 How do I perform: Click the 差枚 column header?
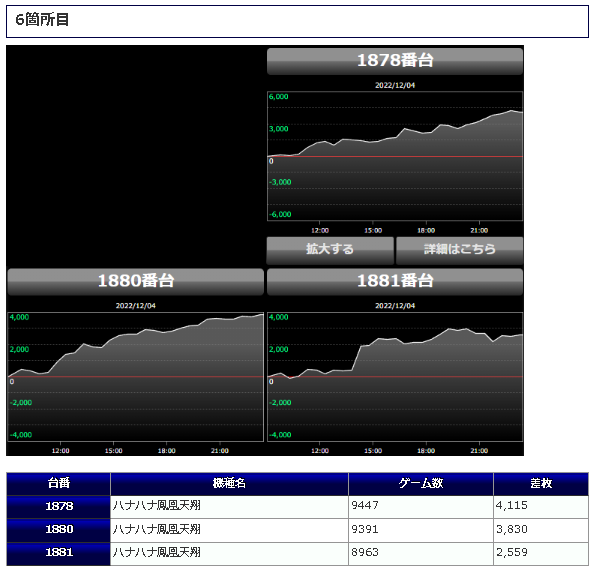tap(541, 484)
